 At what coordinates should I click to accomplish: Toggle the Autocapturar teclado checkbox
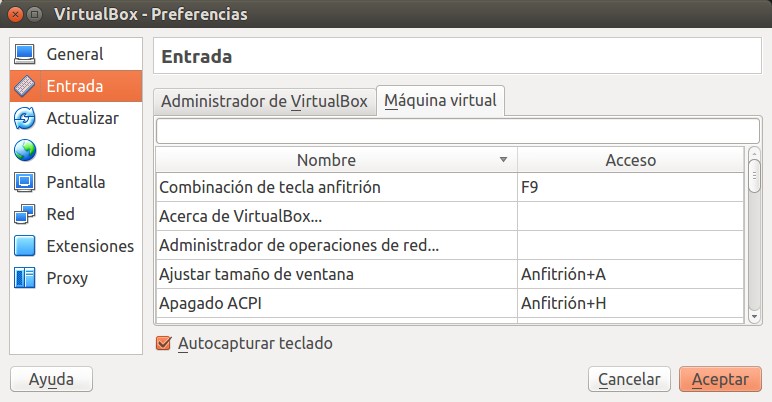[x=164, y=343]
